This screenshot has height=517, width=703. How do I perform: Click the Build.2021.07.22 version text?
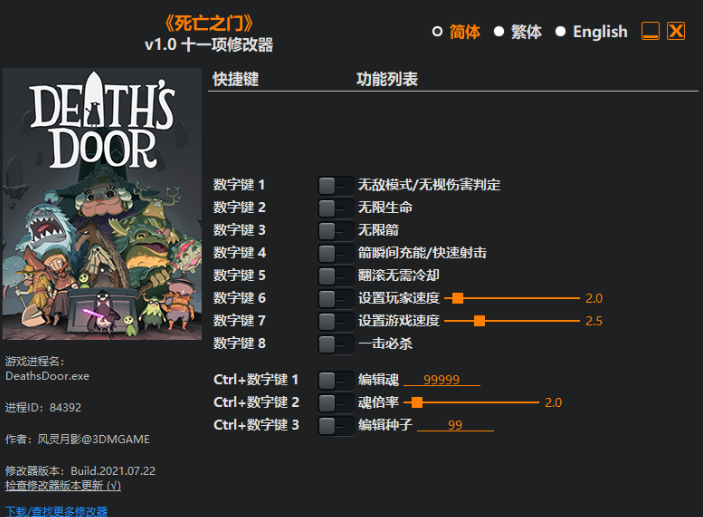click(x=113, y=471)
